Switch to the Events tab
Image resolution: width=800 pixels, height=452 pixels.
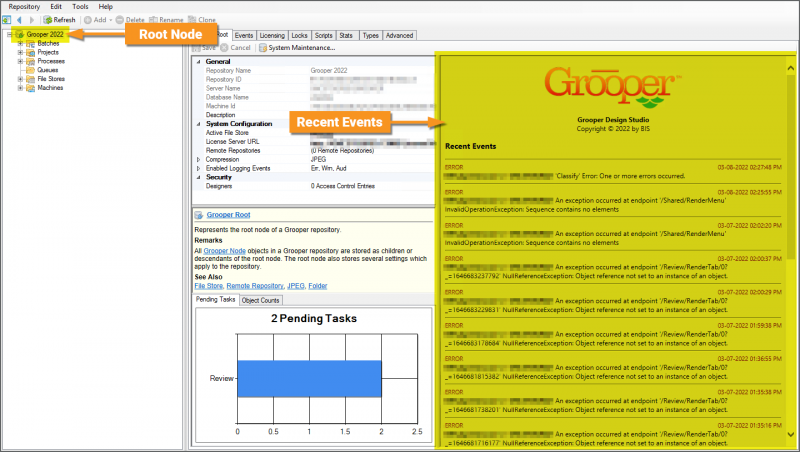click(x=244, y=35)
